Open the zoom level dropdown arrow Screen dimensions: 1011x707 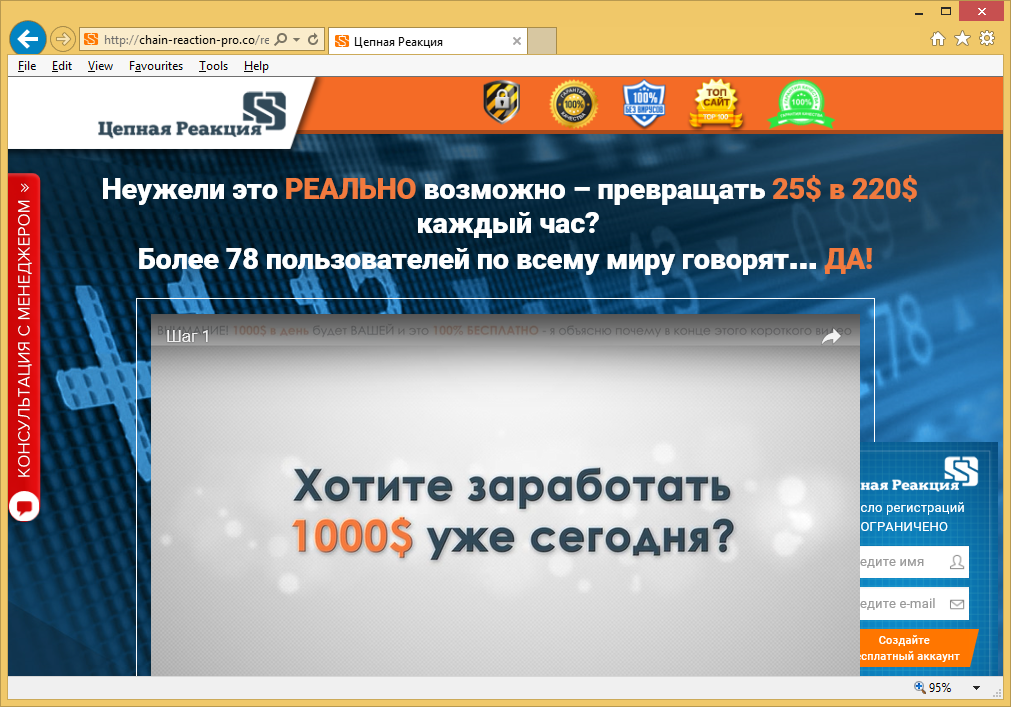977,688
